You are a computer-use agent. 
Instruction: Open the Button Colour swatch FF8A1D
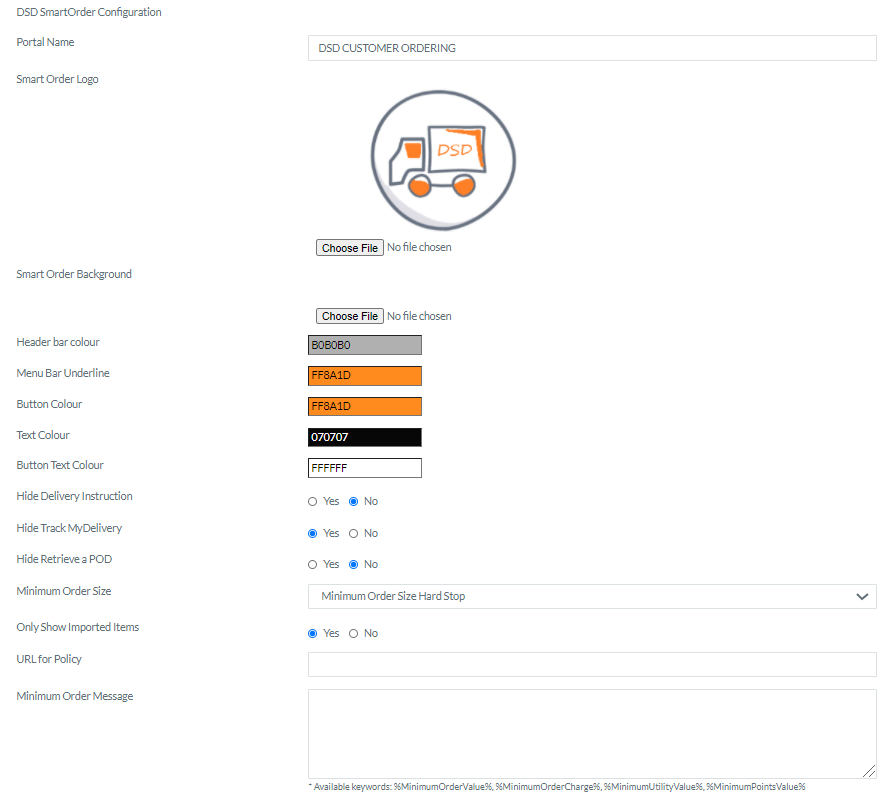coord(365,406)
